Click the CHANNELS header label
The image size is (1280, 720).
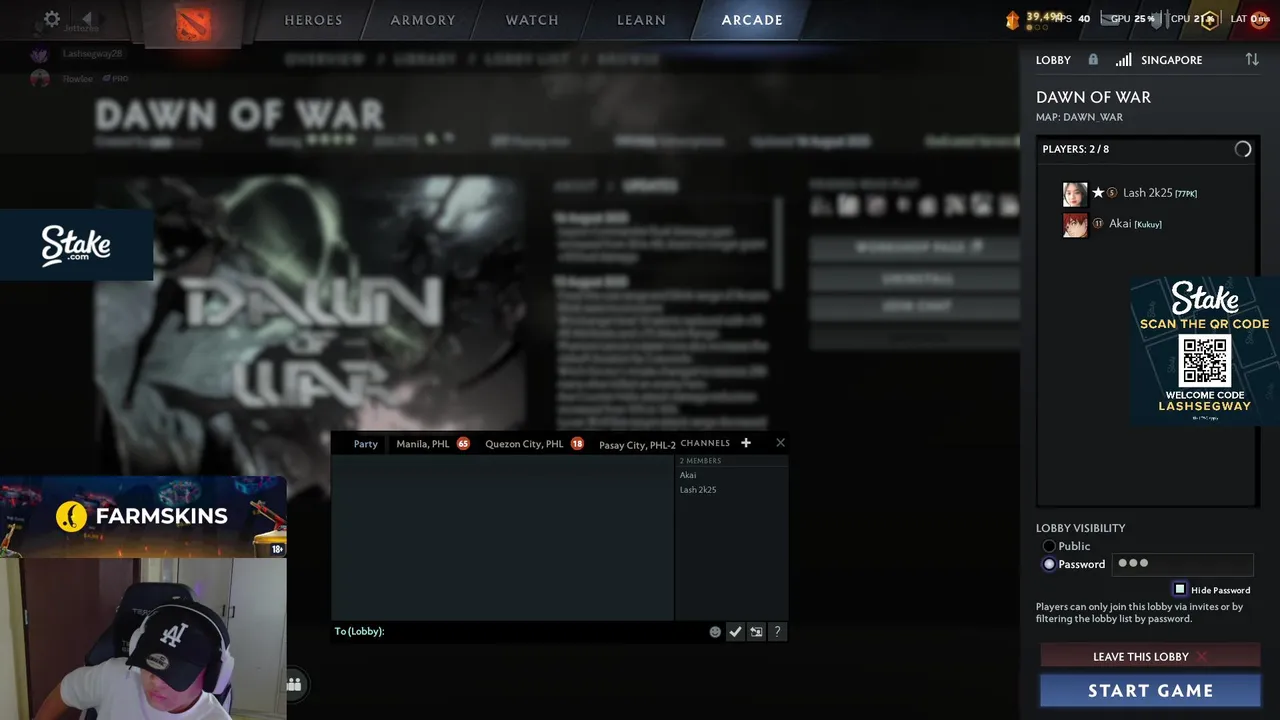pos(705,443)
